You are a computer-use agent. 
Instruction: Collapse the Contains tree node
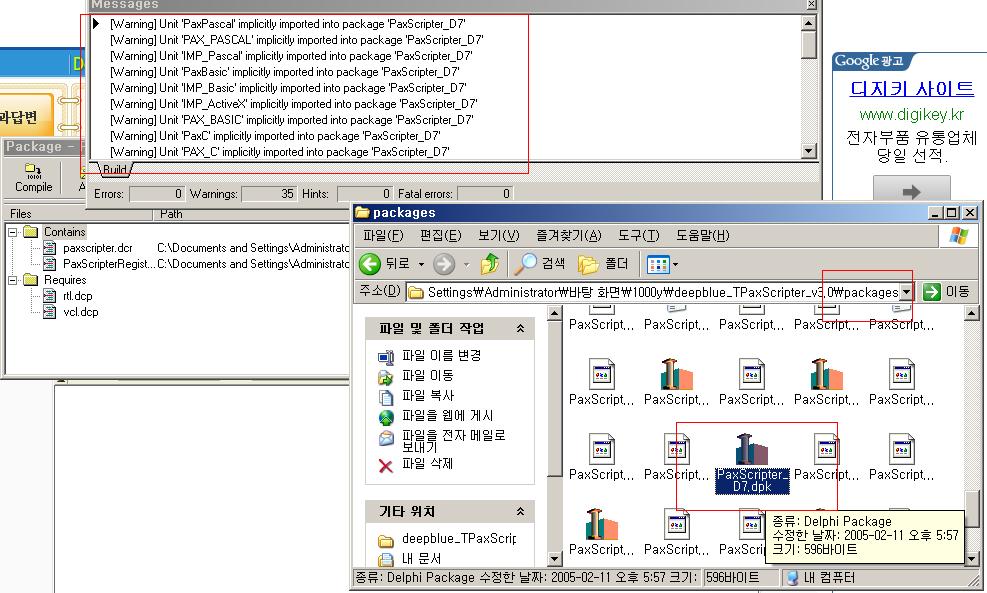click(13, 232)
